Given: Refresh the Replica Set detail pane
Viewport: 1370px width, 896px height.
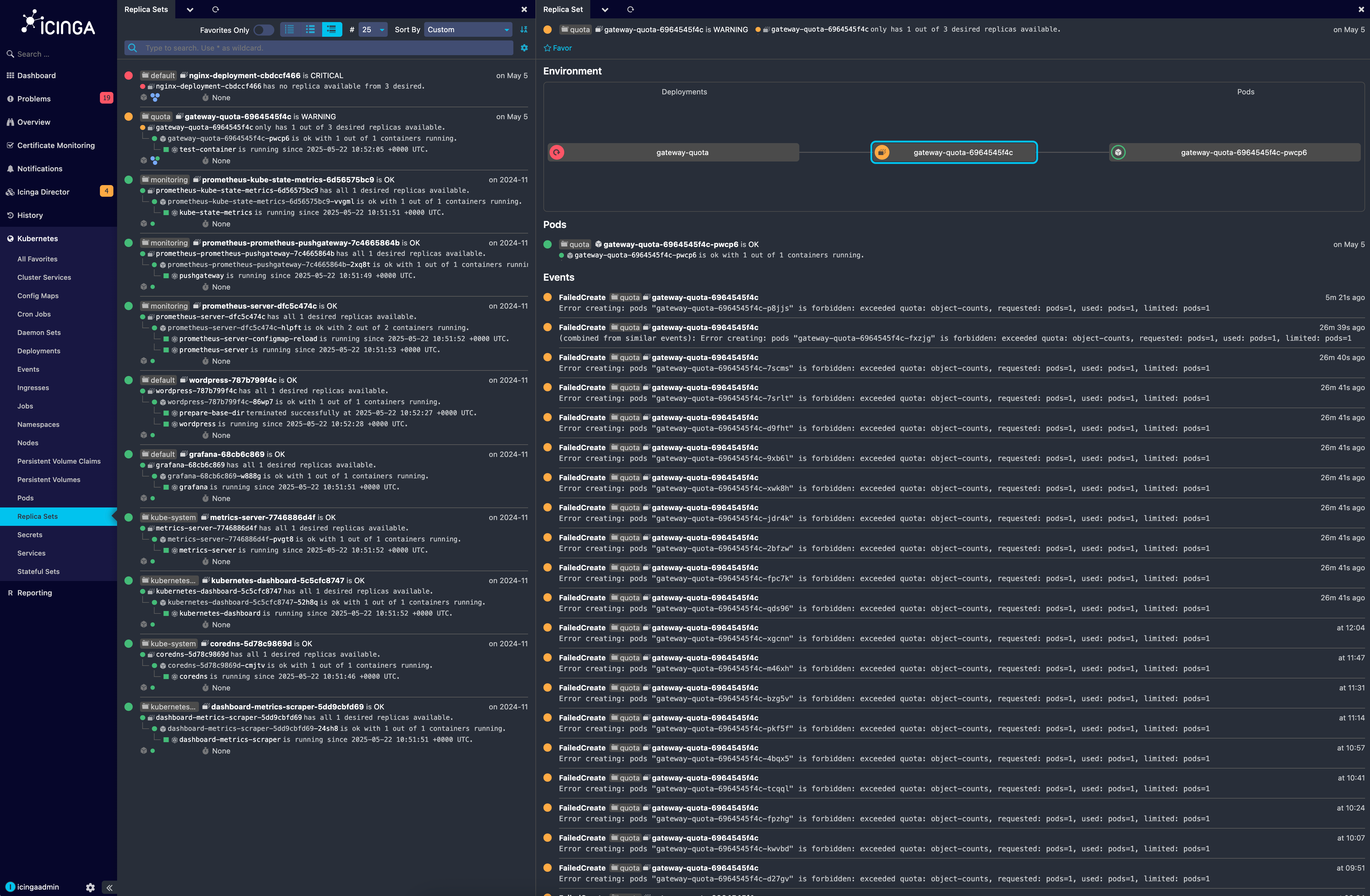Looking at the screenshot, I should point(630,9).
